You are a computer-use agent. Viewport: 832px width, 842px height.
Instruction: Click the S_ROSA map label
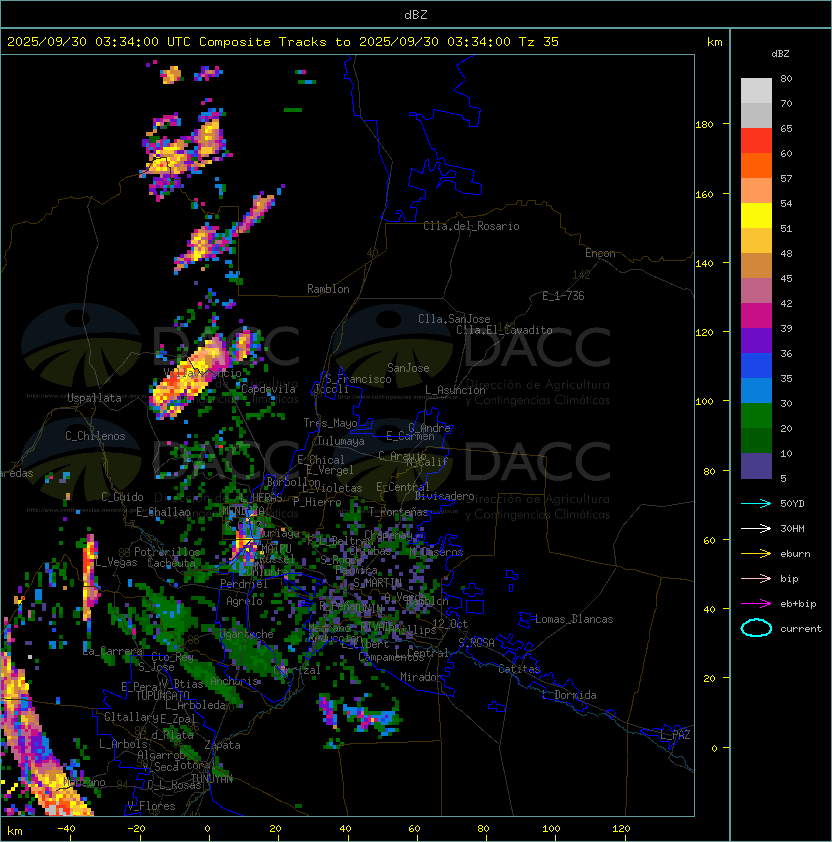click(476, 643)
